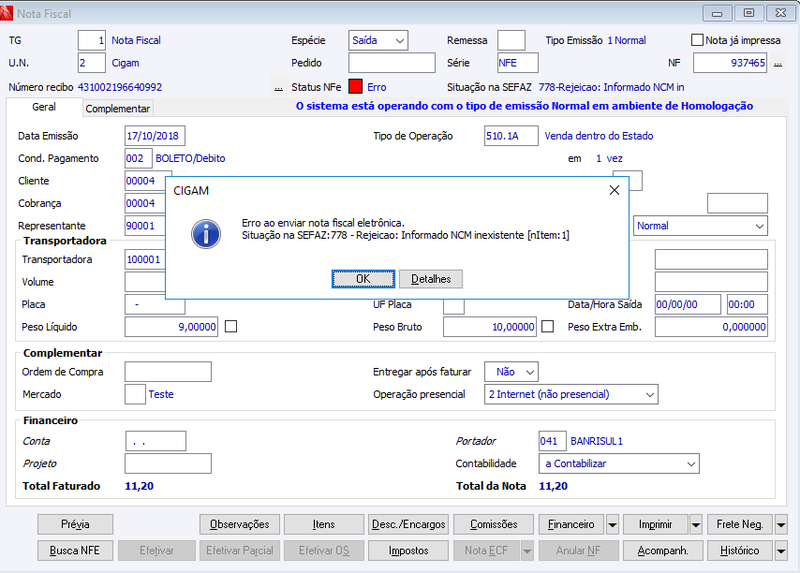Select the Geral tab
Image resolution: width=800 pixels, height=573 pixels.
[x=44, y=107]
